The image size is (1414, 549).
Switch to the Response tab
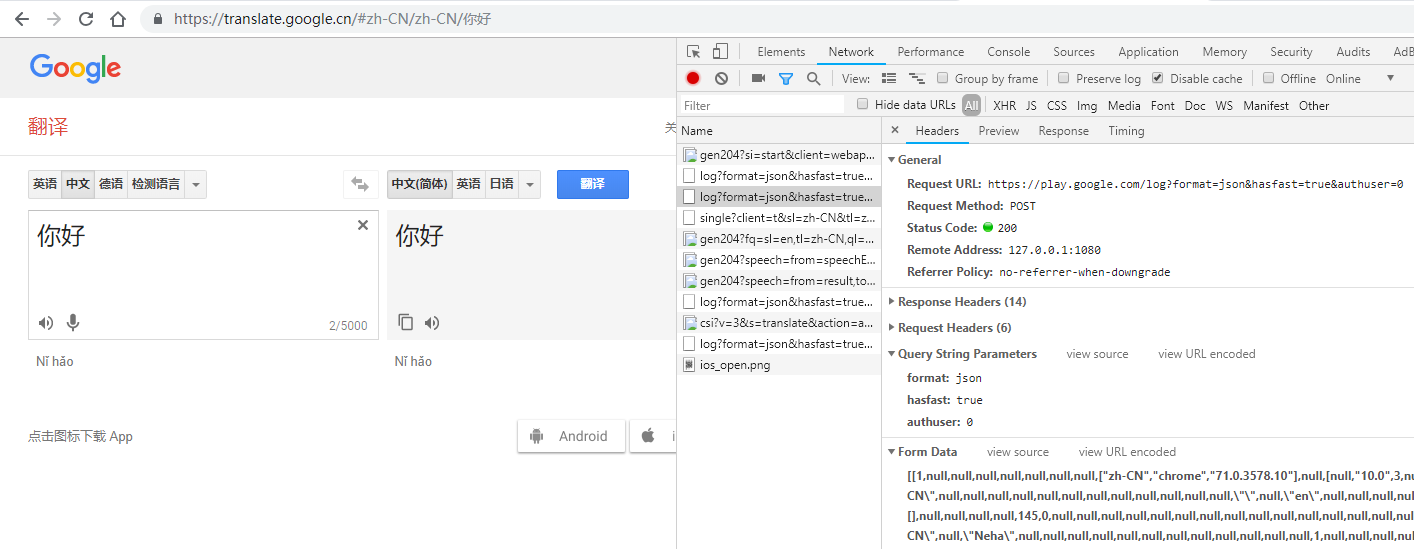tap(1063, 131)
